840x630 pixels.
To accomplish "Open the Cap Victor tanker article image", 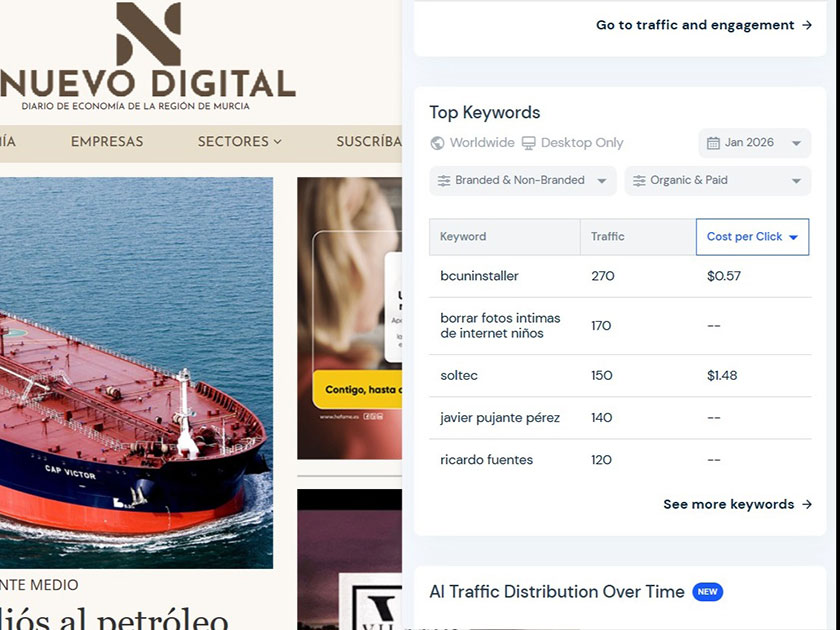I will point(136,373).
